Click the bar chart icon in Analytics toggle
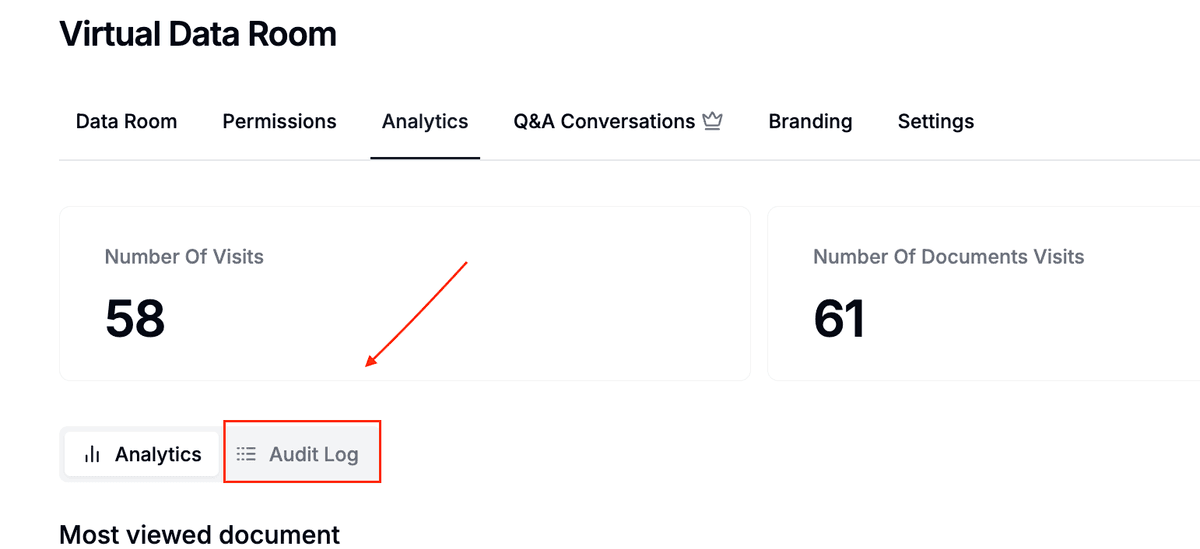This screenshot has width=1200, height=549. coord(93,454)
